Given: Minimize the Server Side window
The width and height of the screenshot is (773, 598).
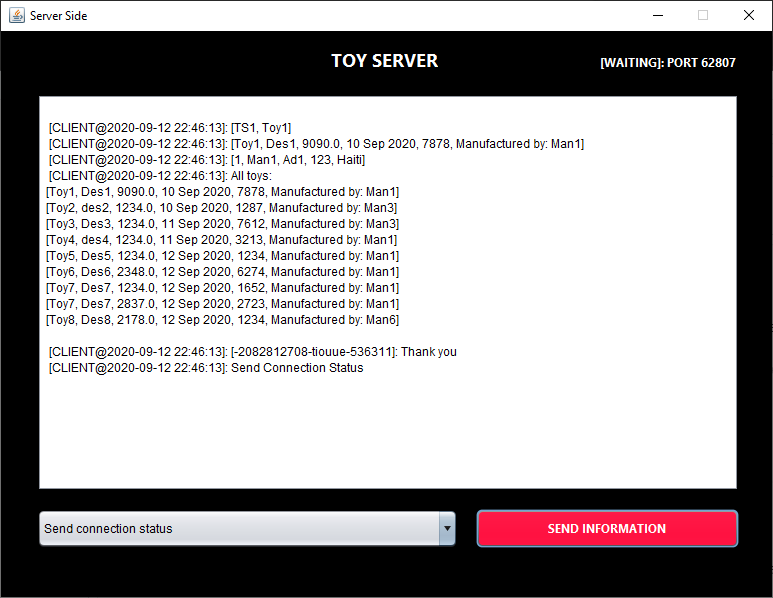Looking at the screenshot, I should [658, 15].
